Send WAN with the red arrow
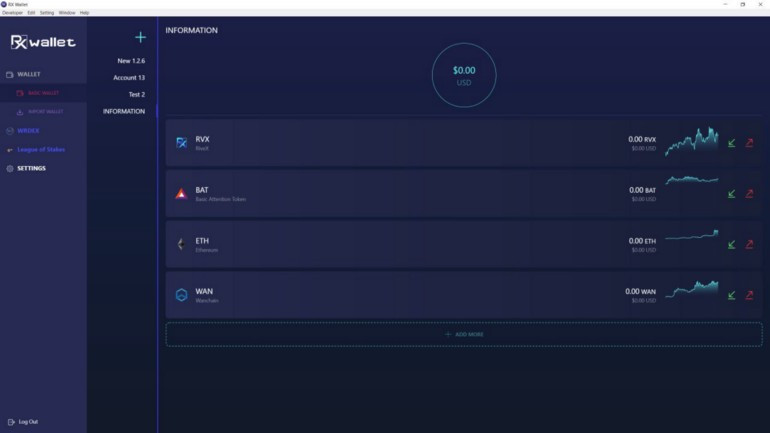Viewport: 770px width, 433px height. [x=749, y=295]
